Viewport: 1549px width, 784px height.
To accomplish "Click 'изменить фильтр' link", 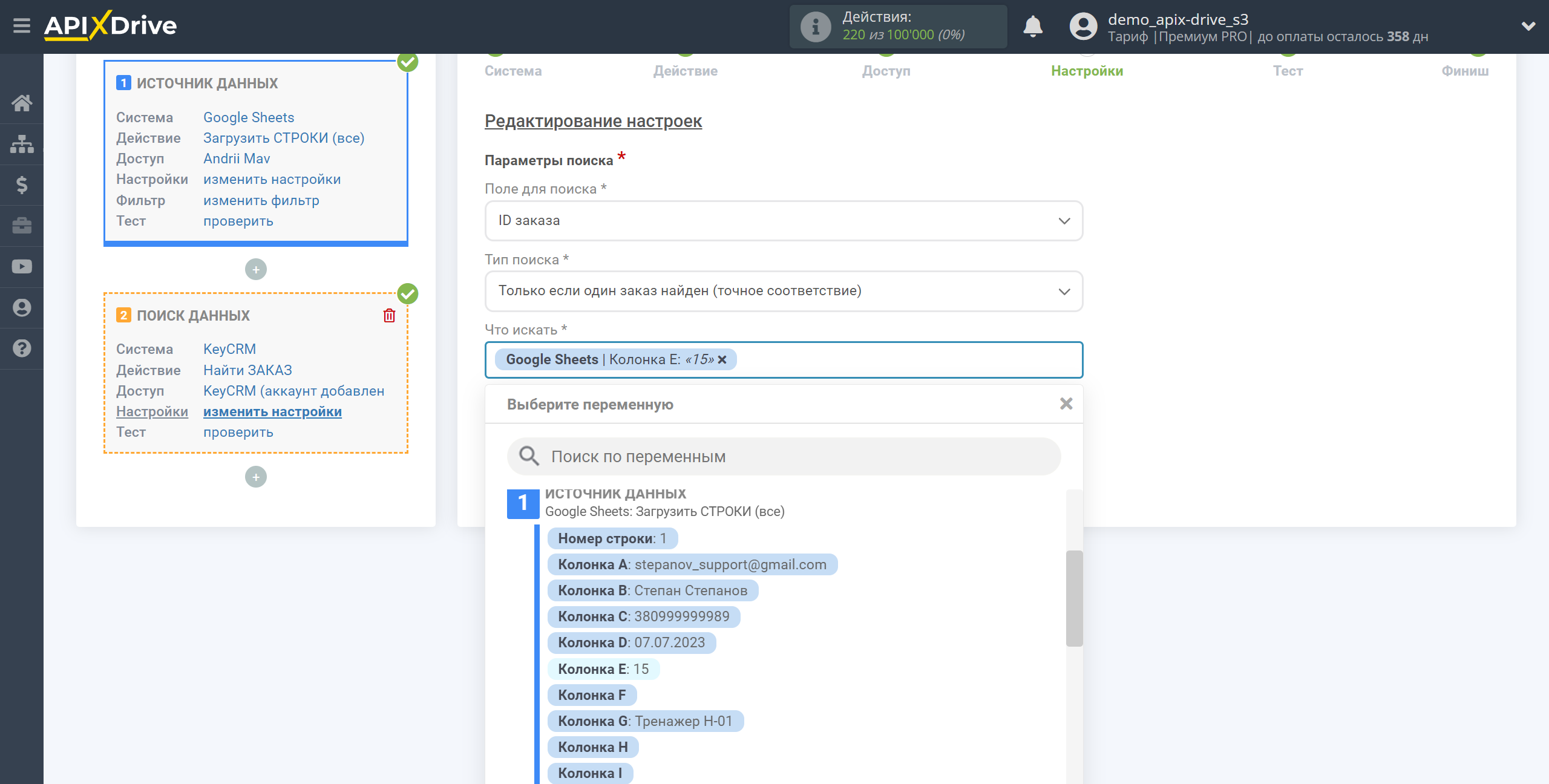I will click(261, 200).
